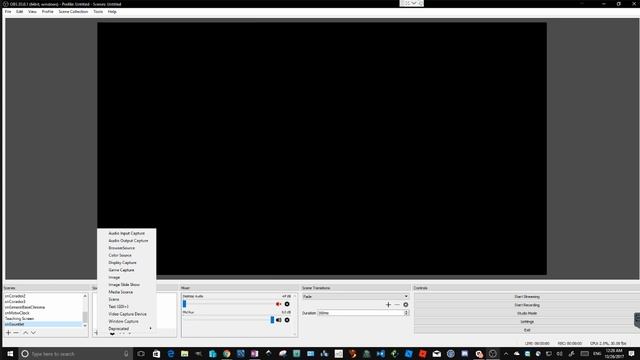Open Windows Start menu
Screen dimensions: 640x360
(10, 353)
